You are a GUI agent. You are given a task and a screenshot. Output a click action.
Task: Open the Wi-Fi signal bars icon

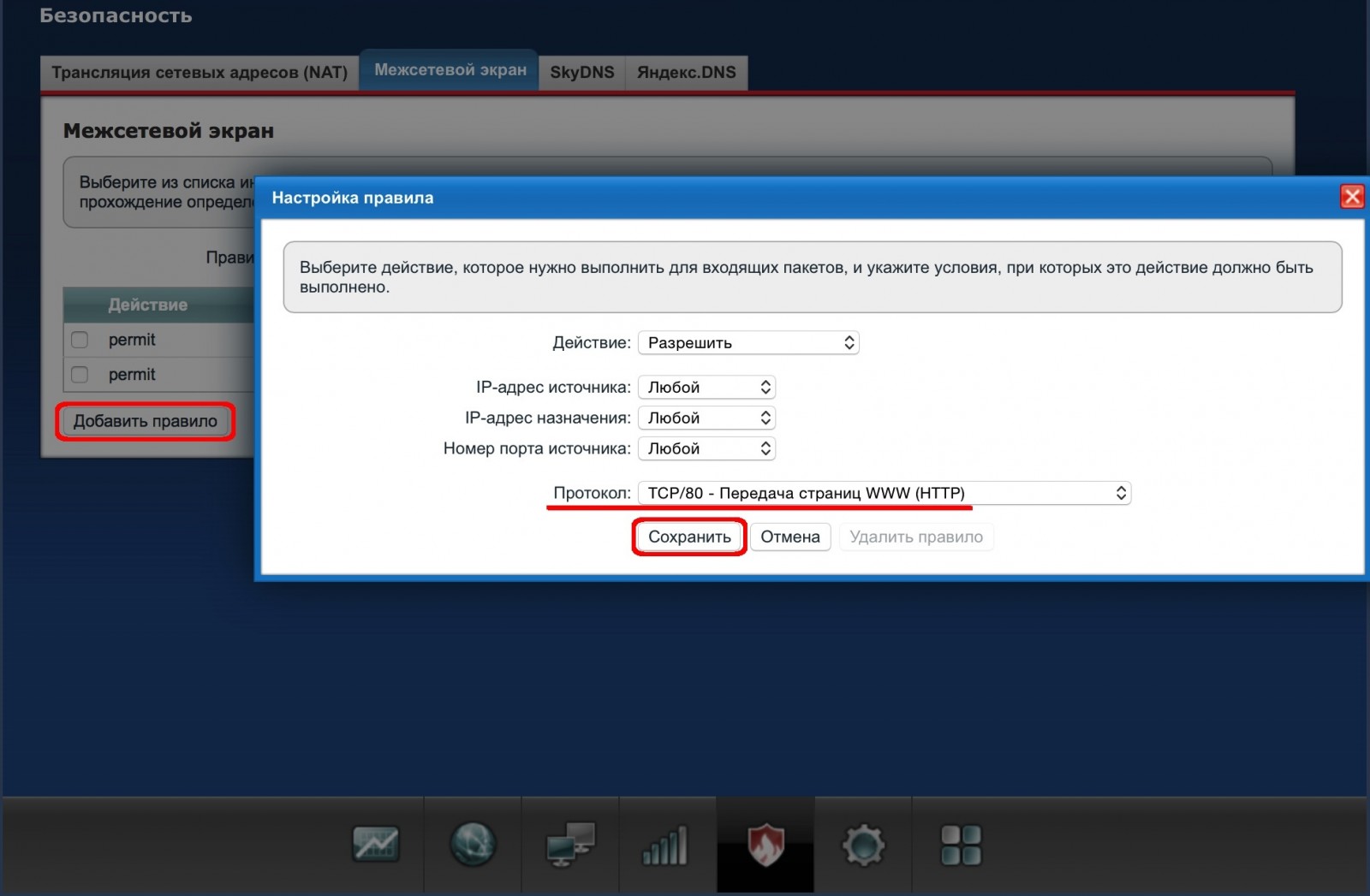665,846
